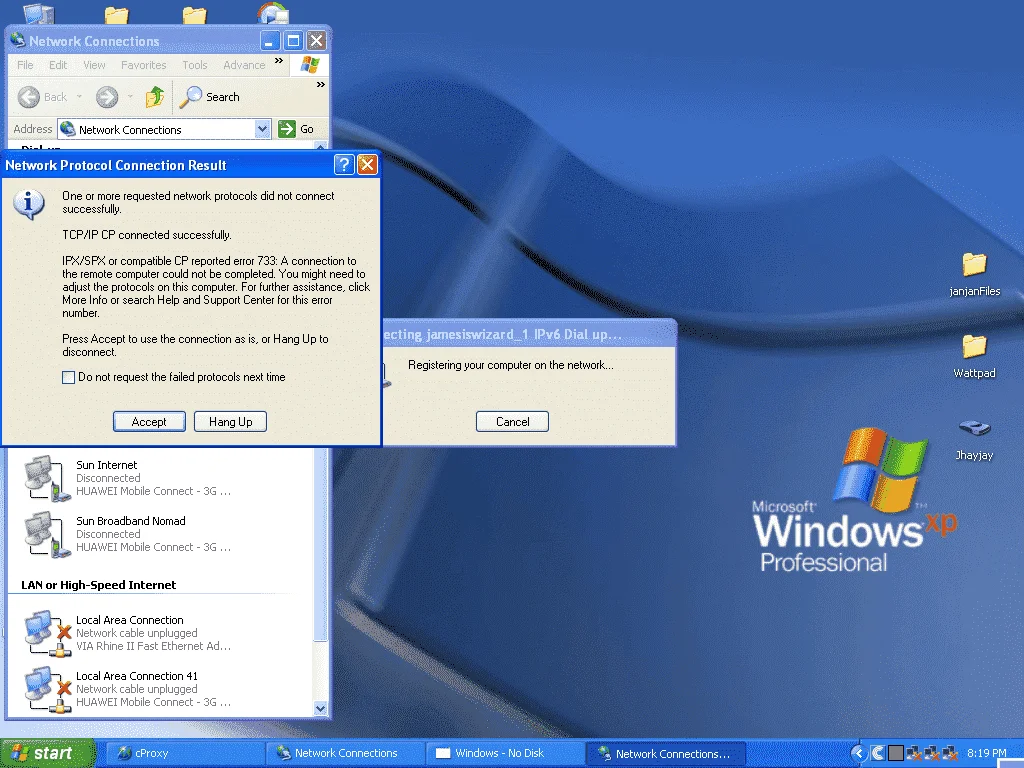Open the Sun Internet connection icon
The height and width of the screenshot is (768, 1024).
46,478
